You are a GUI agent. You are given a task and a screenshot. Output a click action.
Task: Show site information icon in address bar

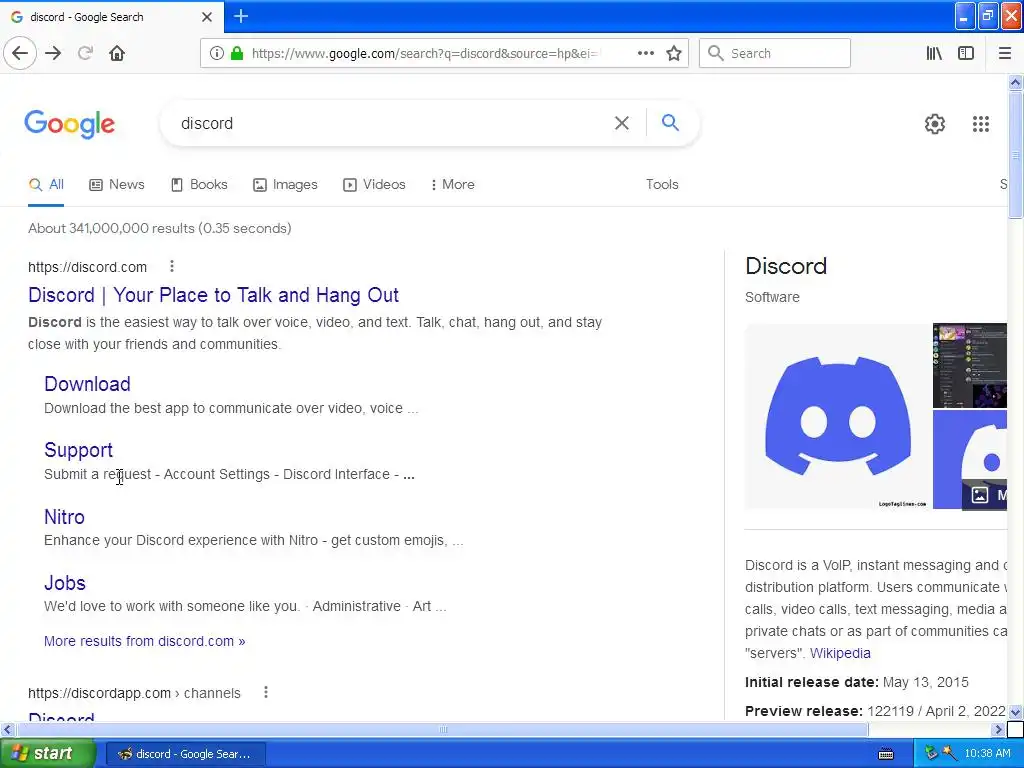coord(216,53)
